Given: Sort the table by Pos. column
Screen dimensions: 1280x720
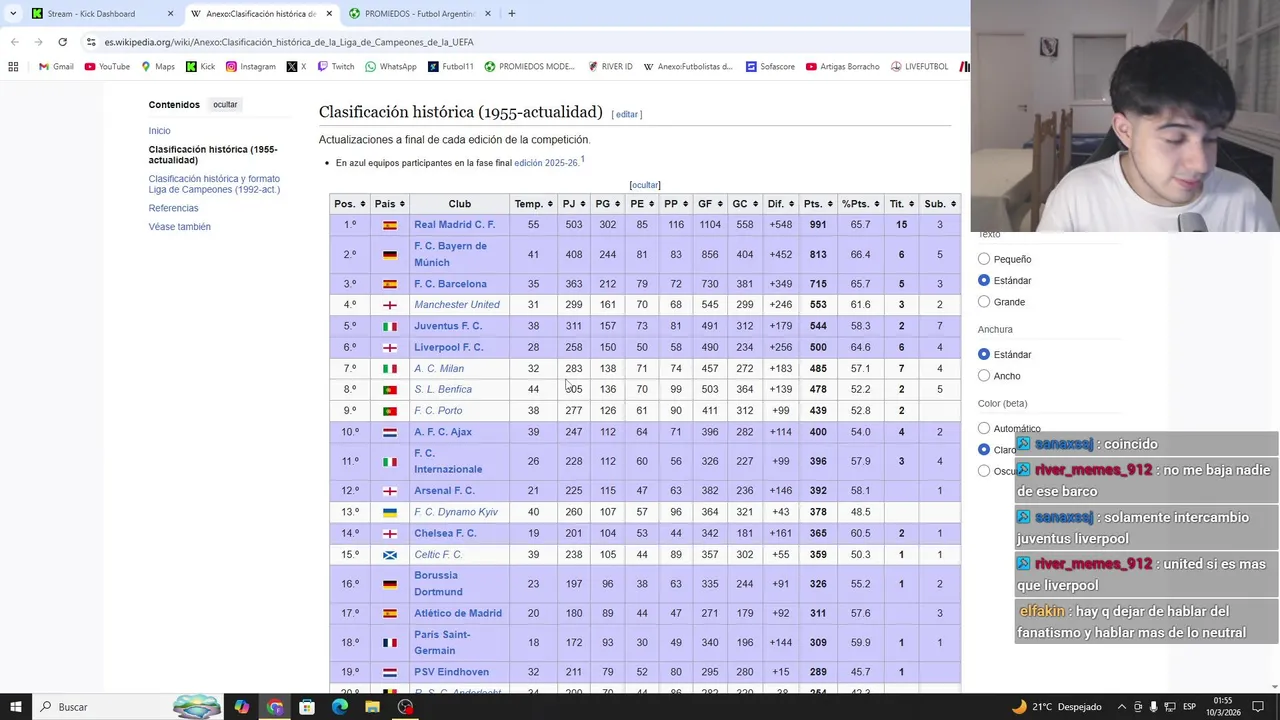Looking at the screenshot, I should pos(350,204).
